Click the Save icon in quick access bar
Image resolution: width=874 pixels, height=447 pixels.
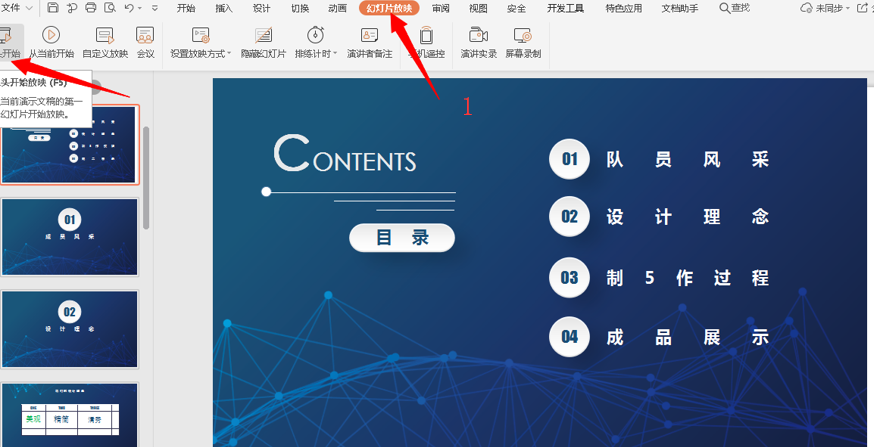click(x=52, y=8)
